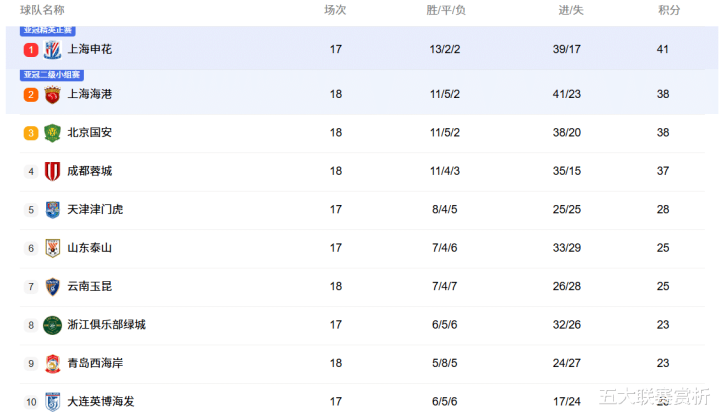Click the 场次 column header

(x=335, y=10)
